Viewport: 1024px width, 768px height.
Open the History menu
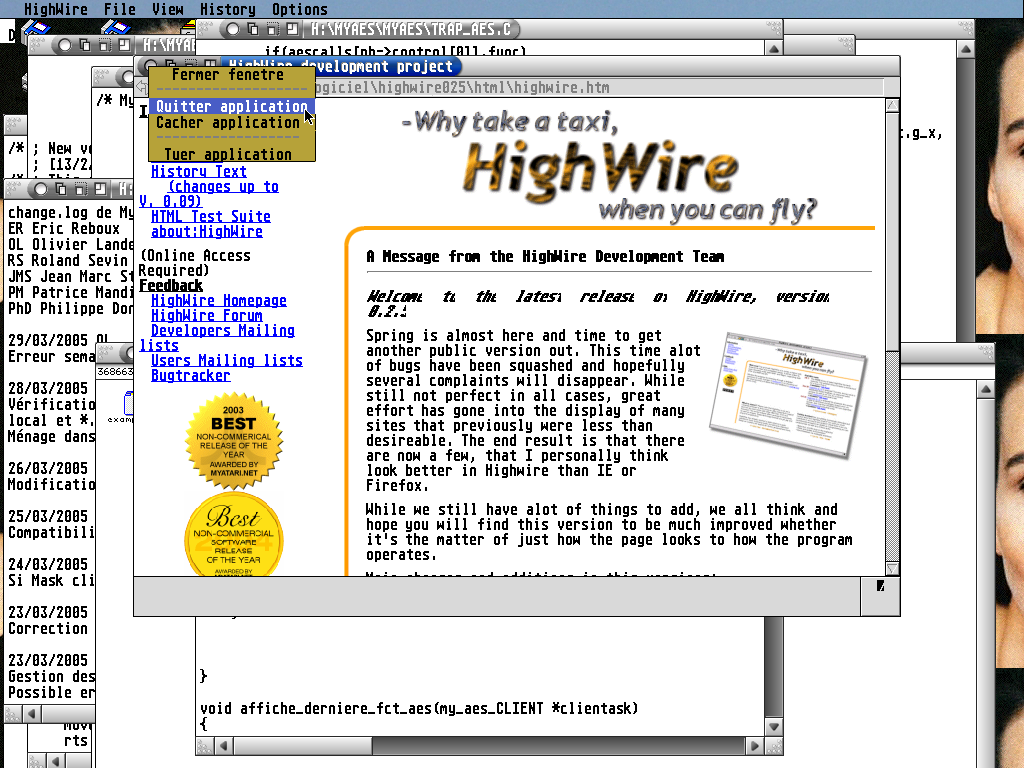pyautogui.click(x=227, y=9)
